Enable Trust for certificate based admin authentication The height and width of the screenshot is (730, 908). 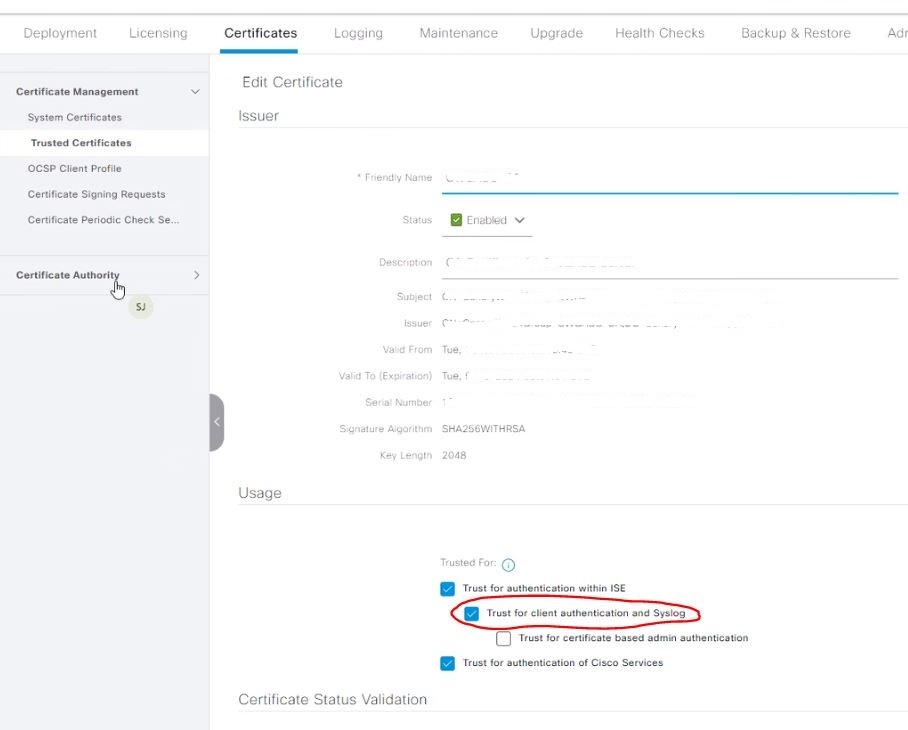tap(504, 638)
